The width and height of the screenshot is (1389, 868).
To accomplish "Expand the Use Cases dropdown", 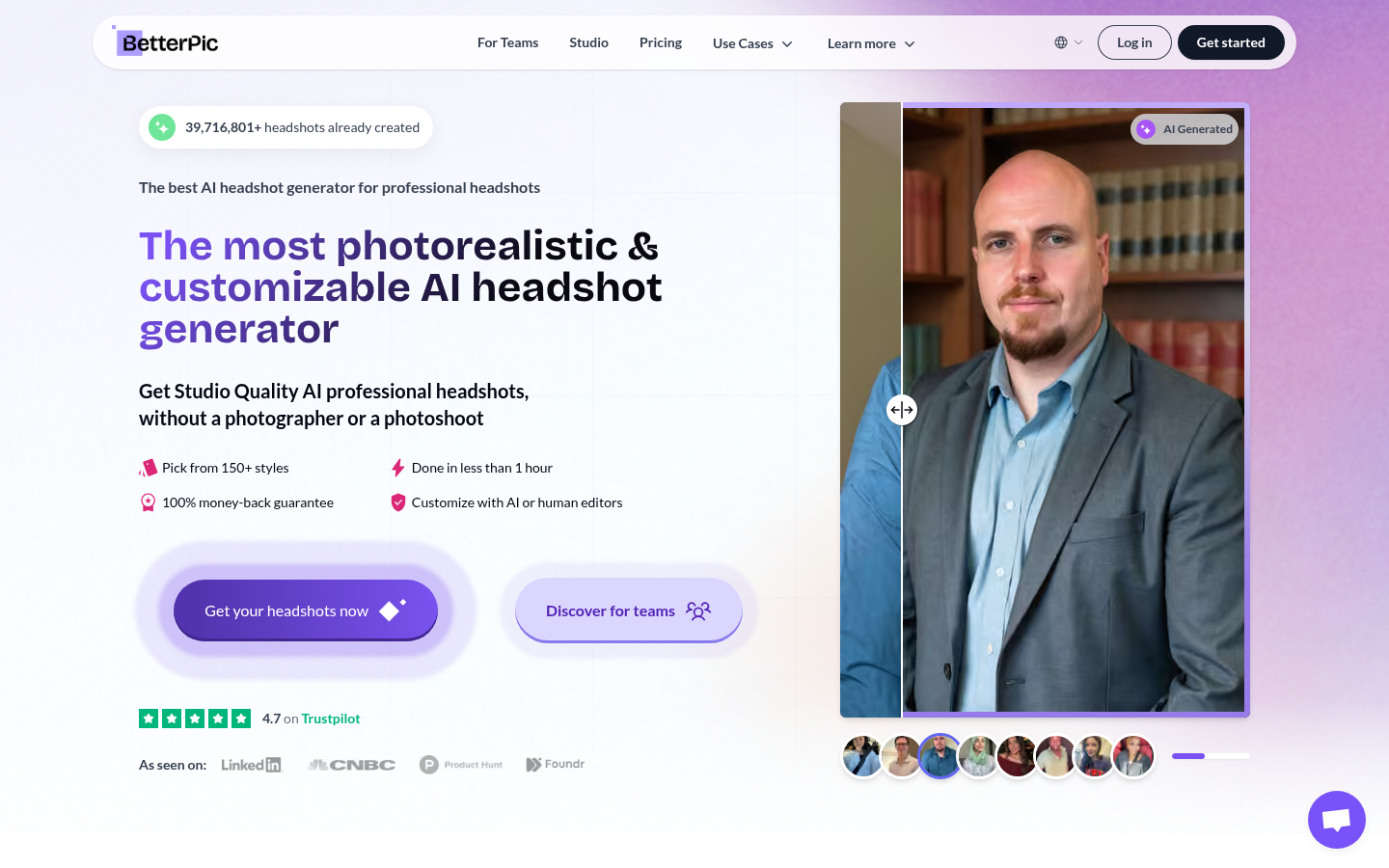I will (752, 43).
